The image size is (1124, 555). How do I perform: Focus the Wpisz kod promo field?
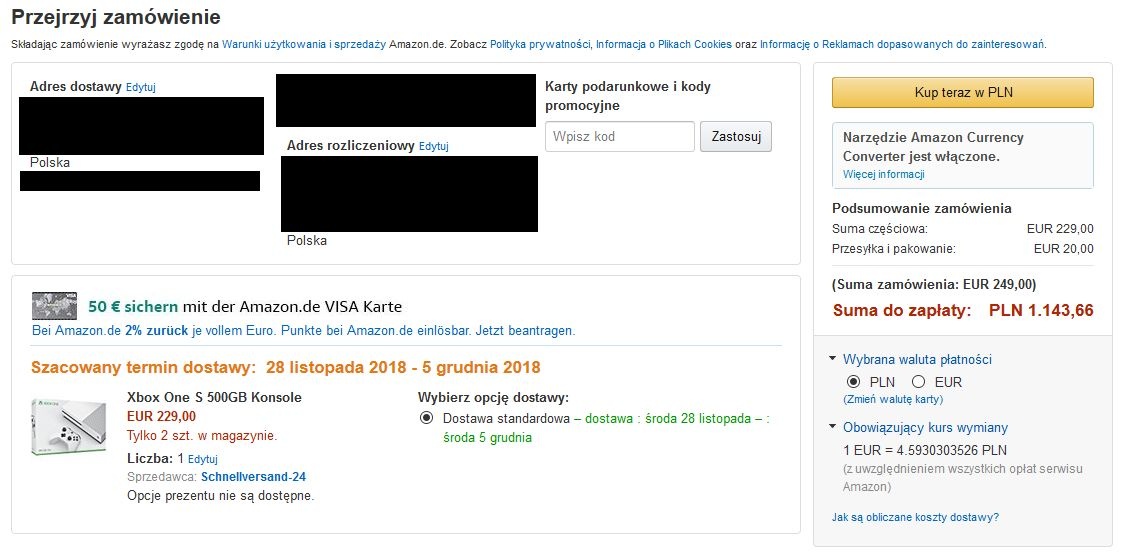tap(620, 136)
